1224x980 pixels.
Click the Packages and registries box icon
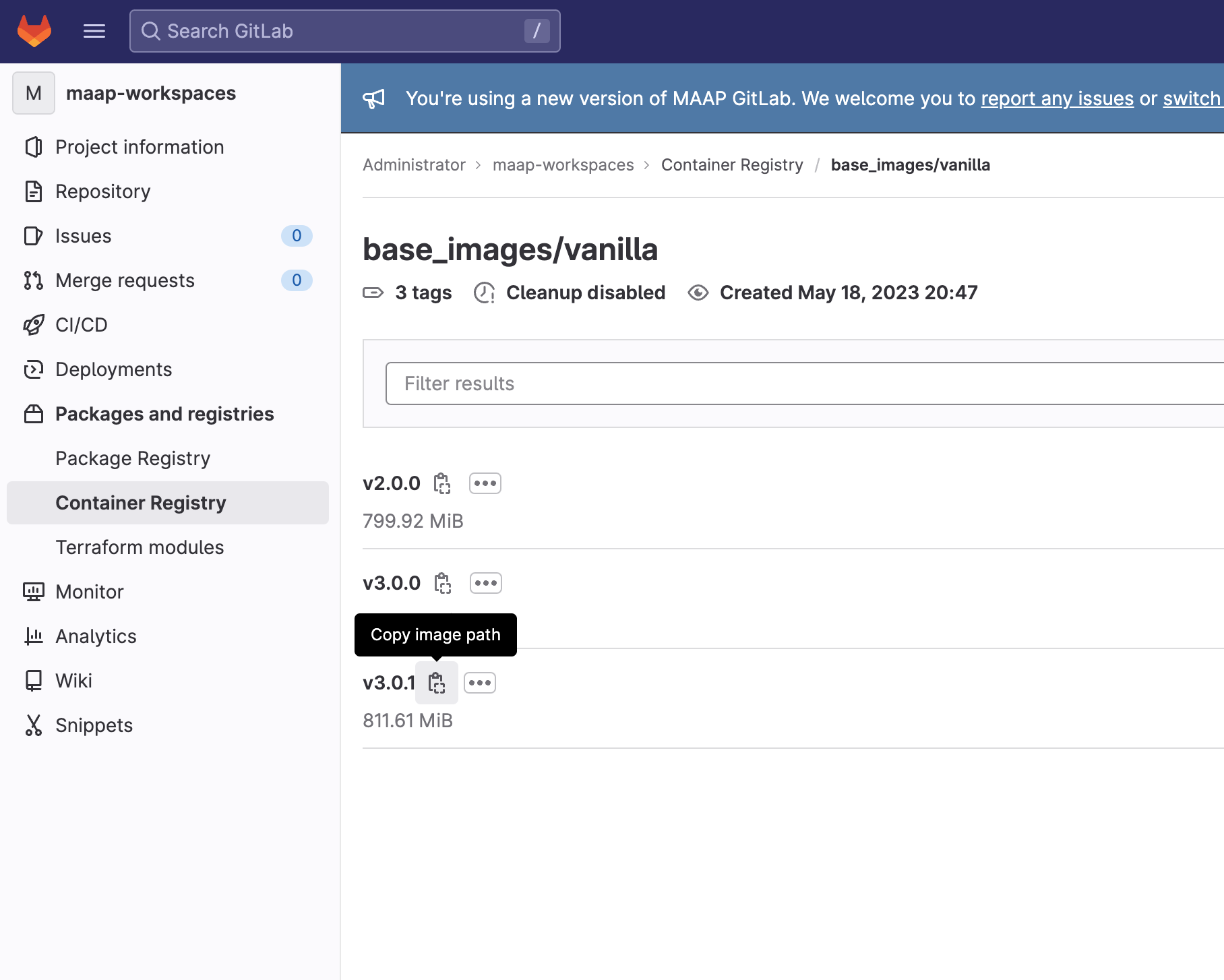coord(33,414)
